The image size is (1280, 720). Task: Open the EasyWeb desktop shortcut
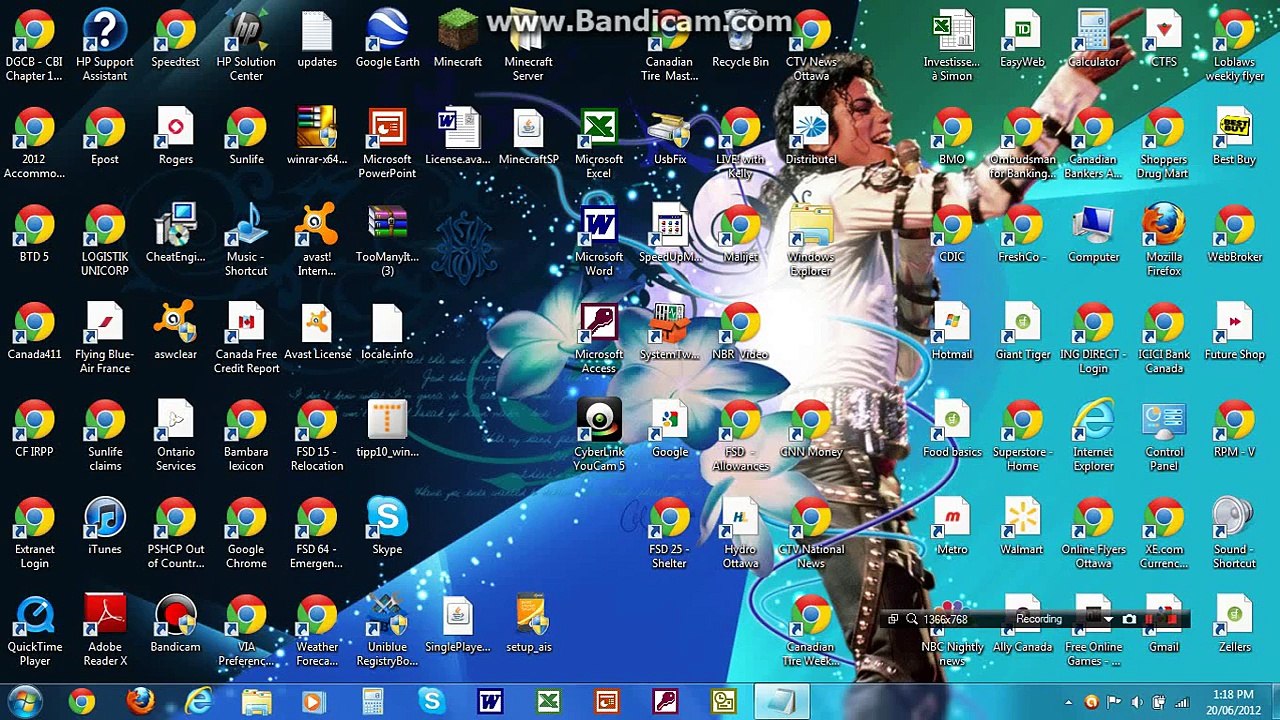click(x=1022, y=40)
